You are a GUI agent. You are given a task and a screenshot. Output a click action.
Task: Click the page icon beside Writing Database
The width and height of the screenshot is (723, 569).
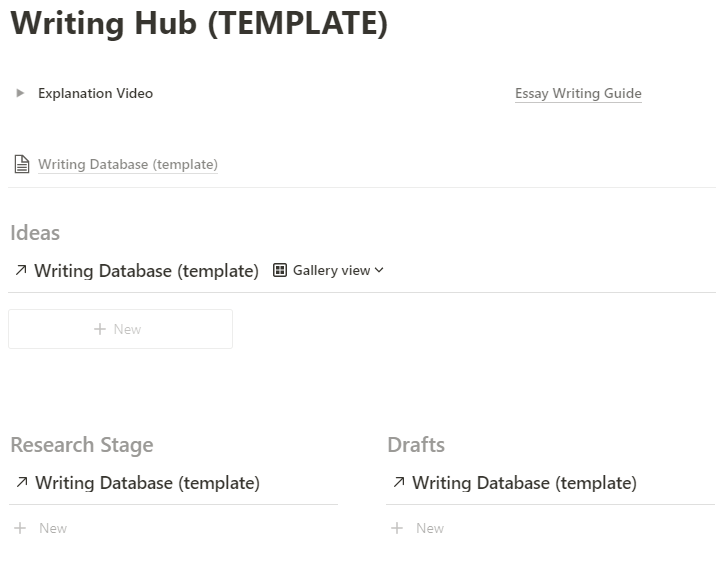tap(21, 164)
